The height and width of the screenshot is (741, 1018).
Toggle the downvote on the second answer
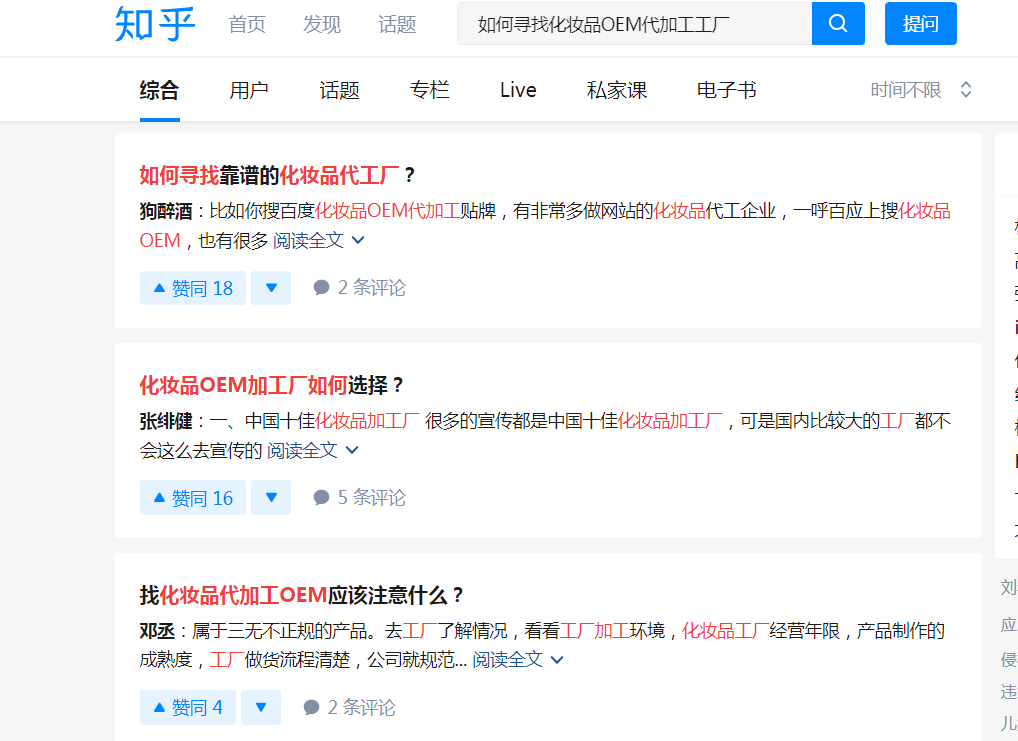(270, 497)
